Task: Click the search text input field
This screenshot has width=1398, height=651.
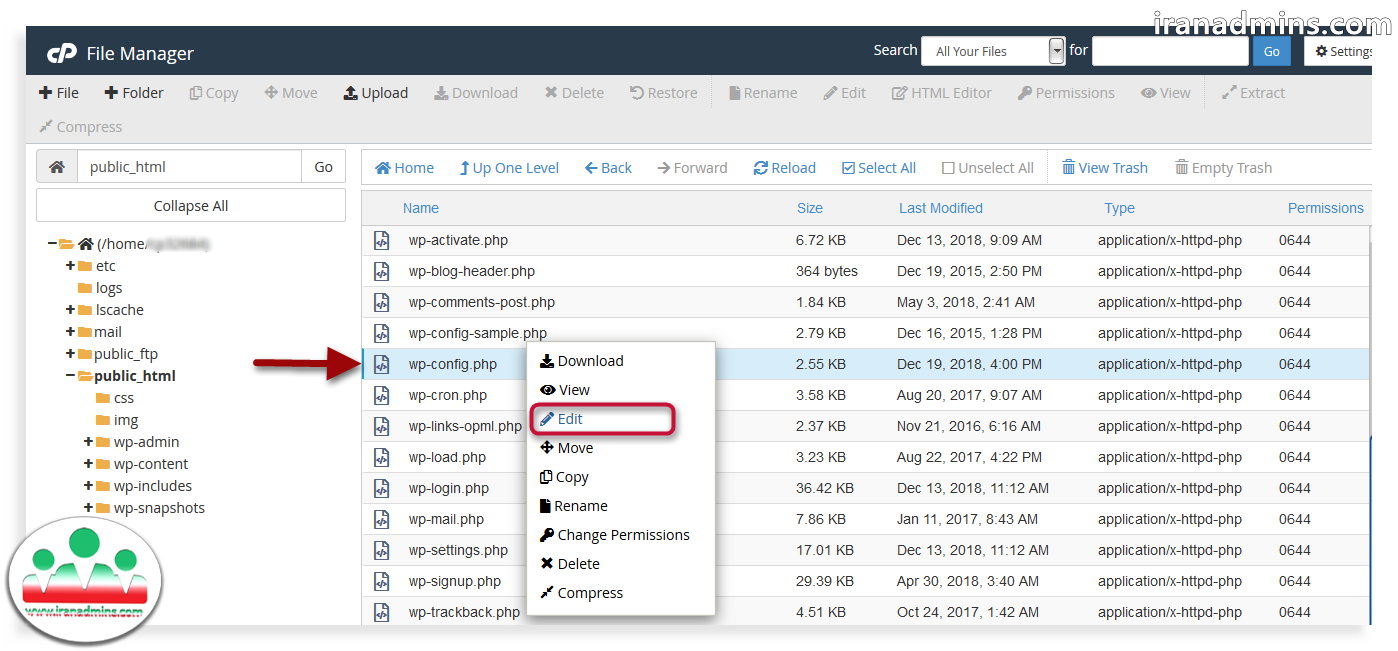Action: pyautogui.click(x=1170, y=51)
